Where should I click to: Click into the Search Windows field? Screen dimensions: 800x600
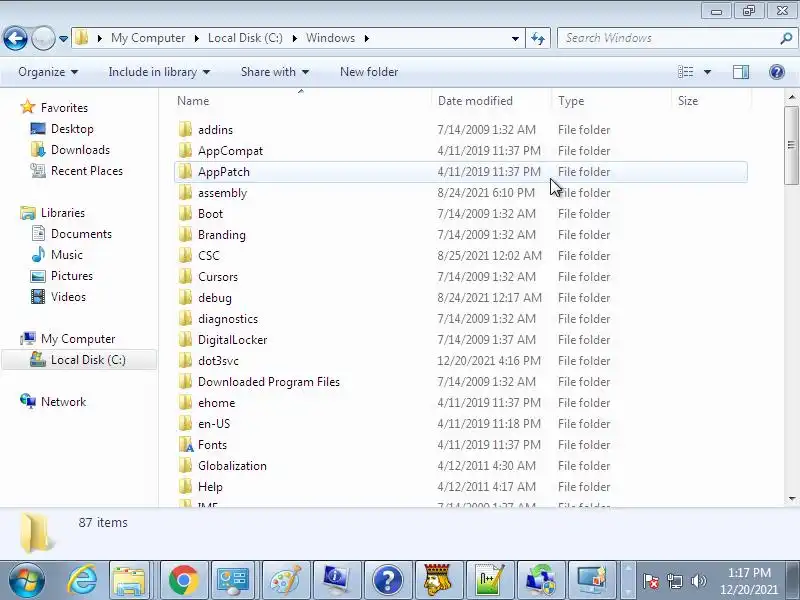[668, 38]
